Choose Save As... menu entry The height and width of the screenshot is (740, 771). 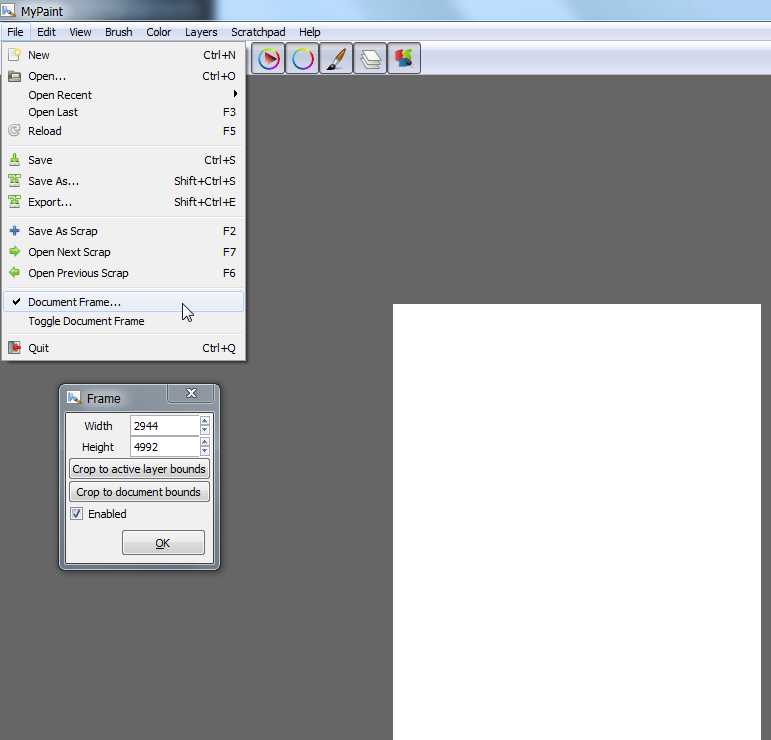(x=123, y=181)
